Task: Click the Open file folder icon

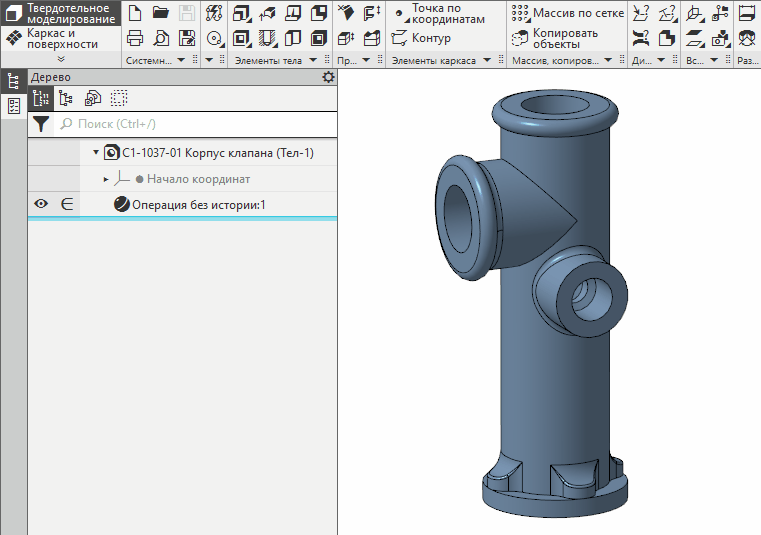Action: tap(160, 13)
